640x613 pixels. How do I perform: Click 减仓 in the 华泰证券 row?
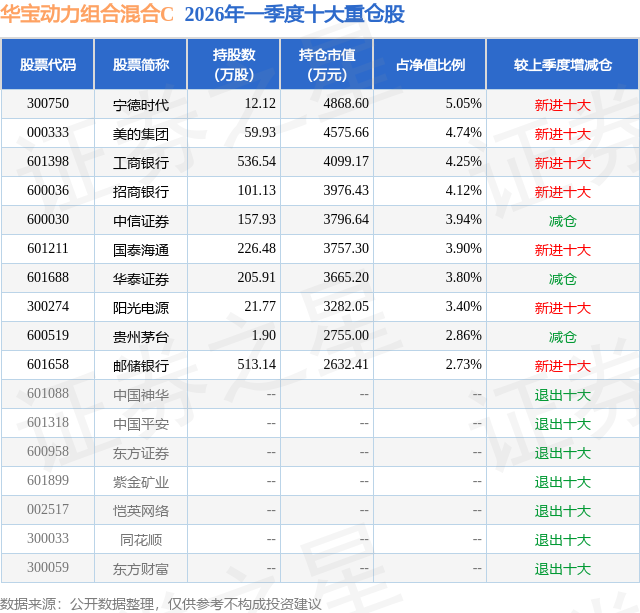tap(563, 279)
